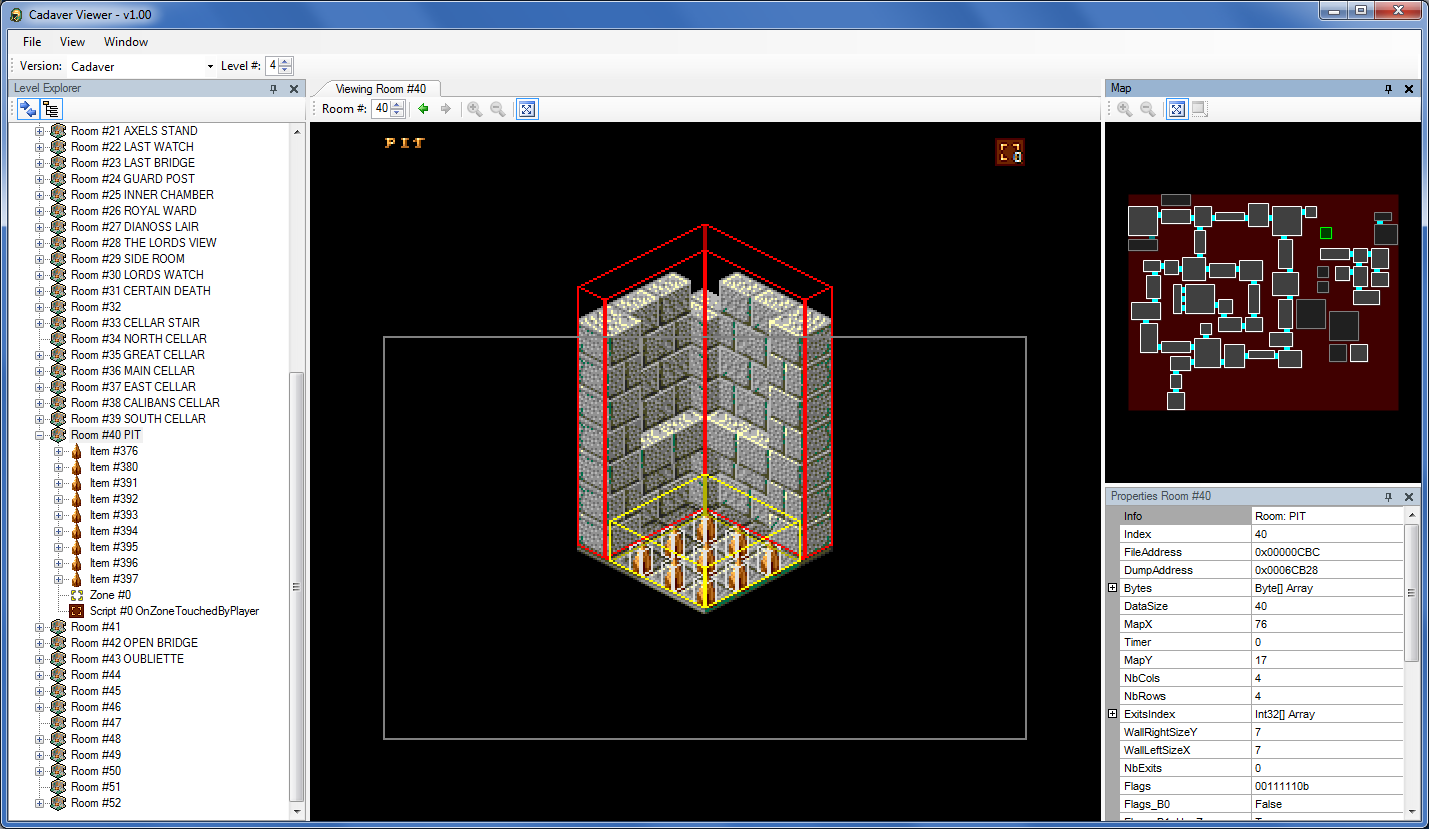The height and width of the screenshot is (829, 1429).
Task: Expand the Room #39 SOUTH CELLAR node
Action: (40, 419)
